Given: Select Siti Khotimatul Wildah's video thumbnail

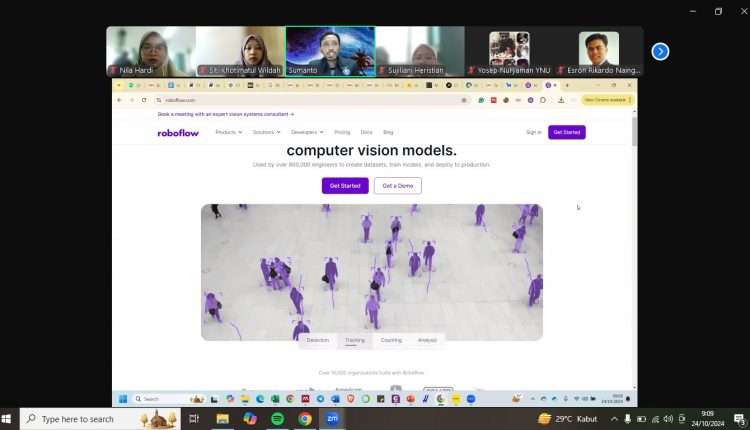Looking at the screenshot, I should (241, 52).
